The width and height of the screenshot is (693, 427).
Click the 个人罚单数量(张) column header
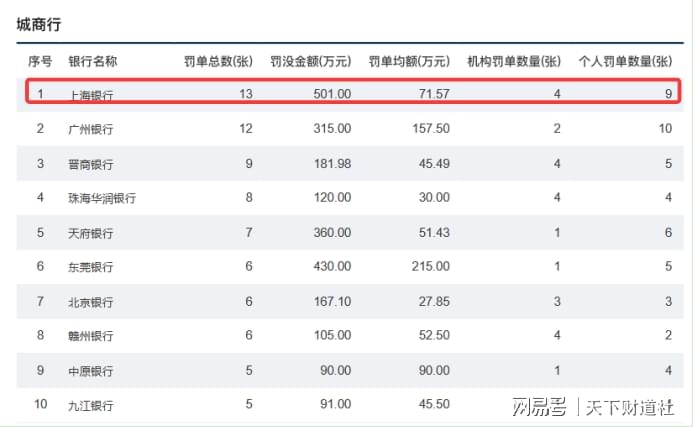tap(626, 62)
